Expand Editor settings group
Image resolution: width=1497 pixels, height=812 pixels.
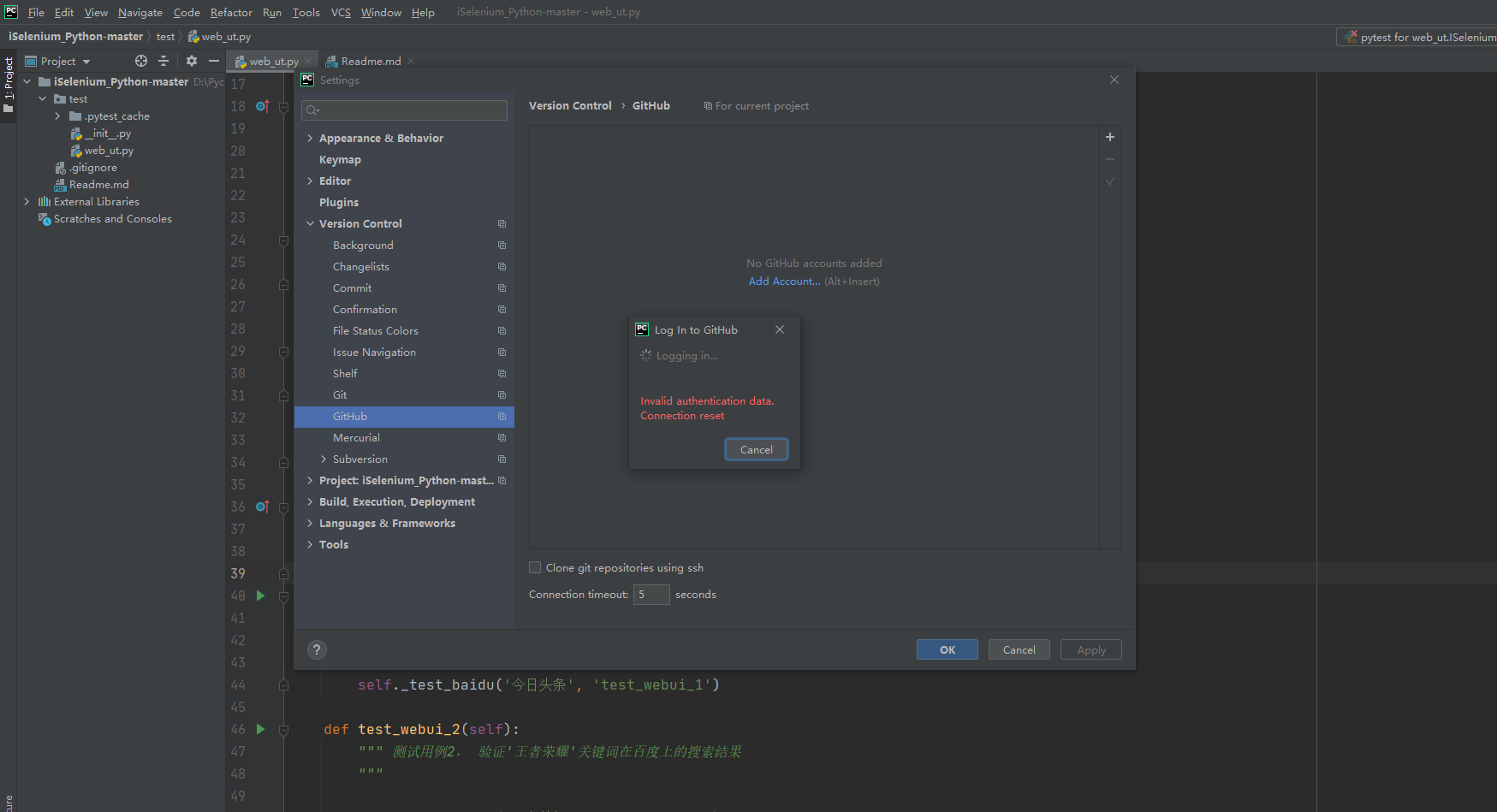[x=310, y=181]
